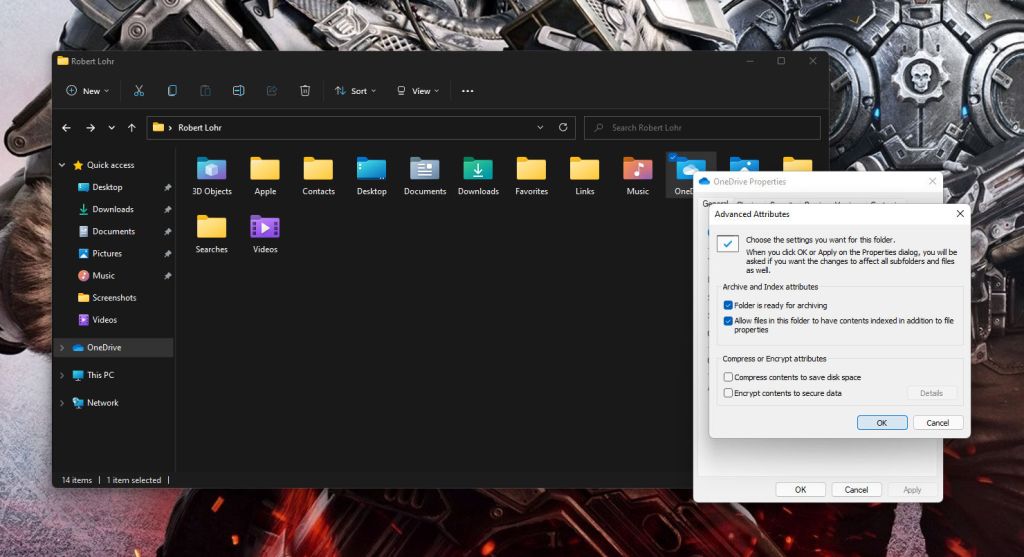
Task: Enable Encrypt contents to secure data
Action: pyautogui.click(x=728, y=393)
